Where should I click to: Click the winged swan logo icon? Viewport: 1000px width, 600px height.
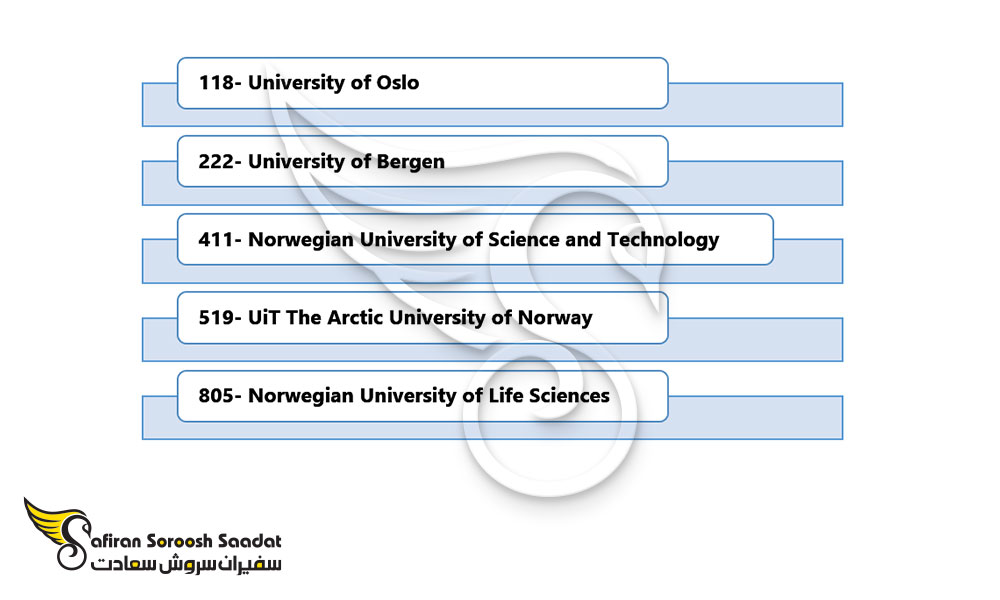tap(56, 533)
